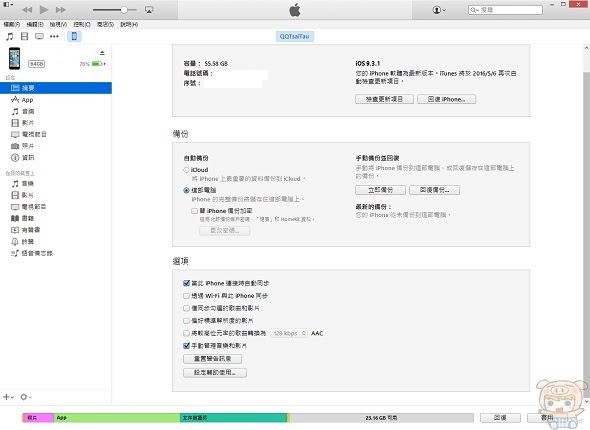The height and width of the screenshot is (430, 590).
Task: Click the teal 文件與資料 Documents storage segment
Action: pyautogui.click(x=233, y=418)
